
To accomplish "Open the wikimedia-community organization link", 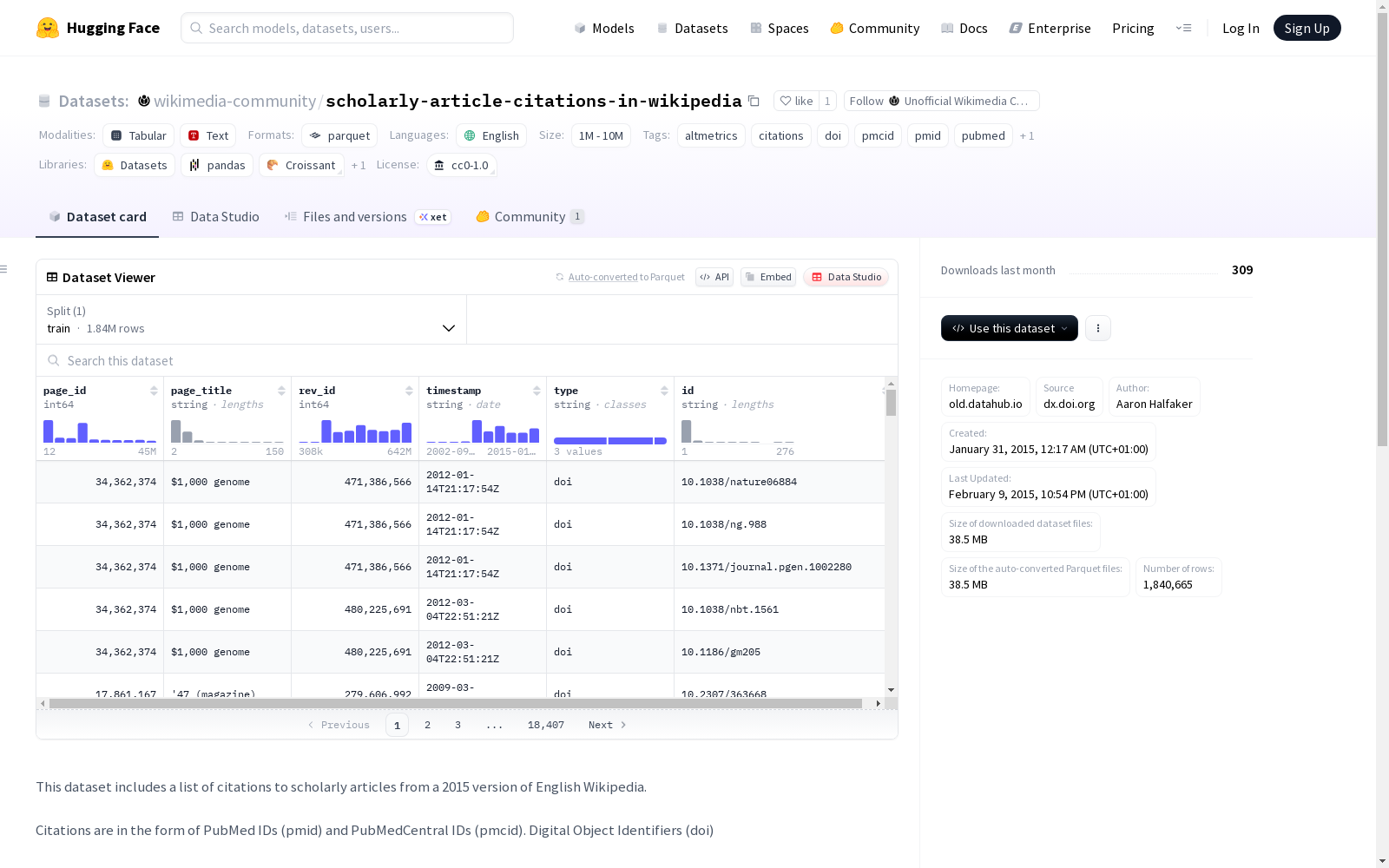I will [235, 102].
